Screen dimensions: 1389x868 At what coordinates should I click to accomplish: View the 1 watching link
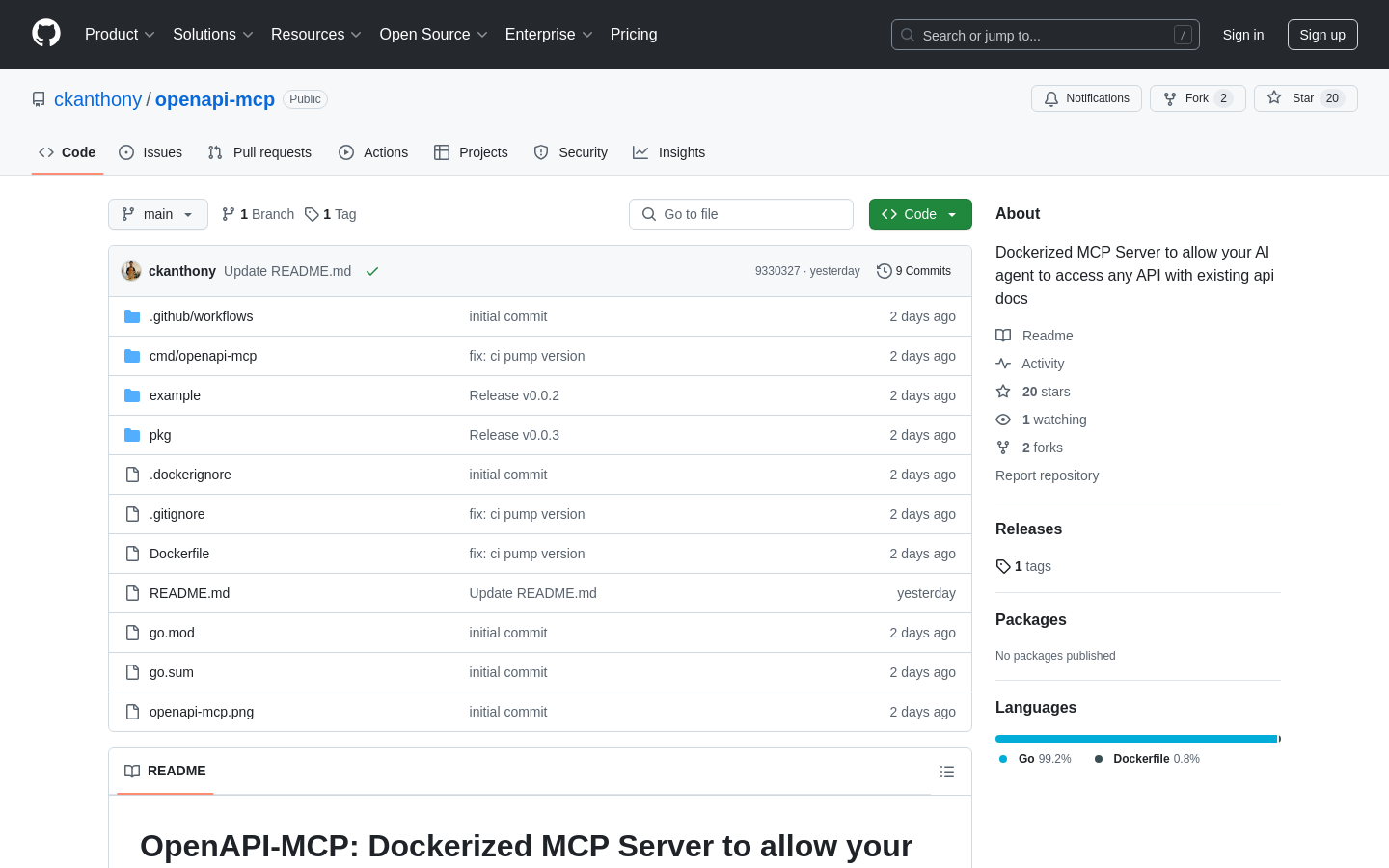tap(1042, 420)
